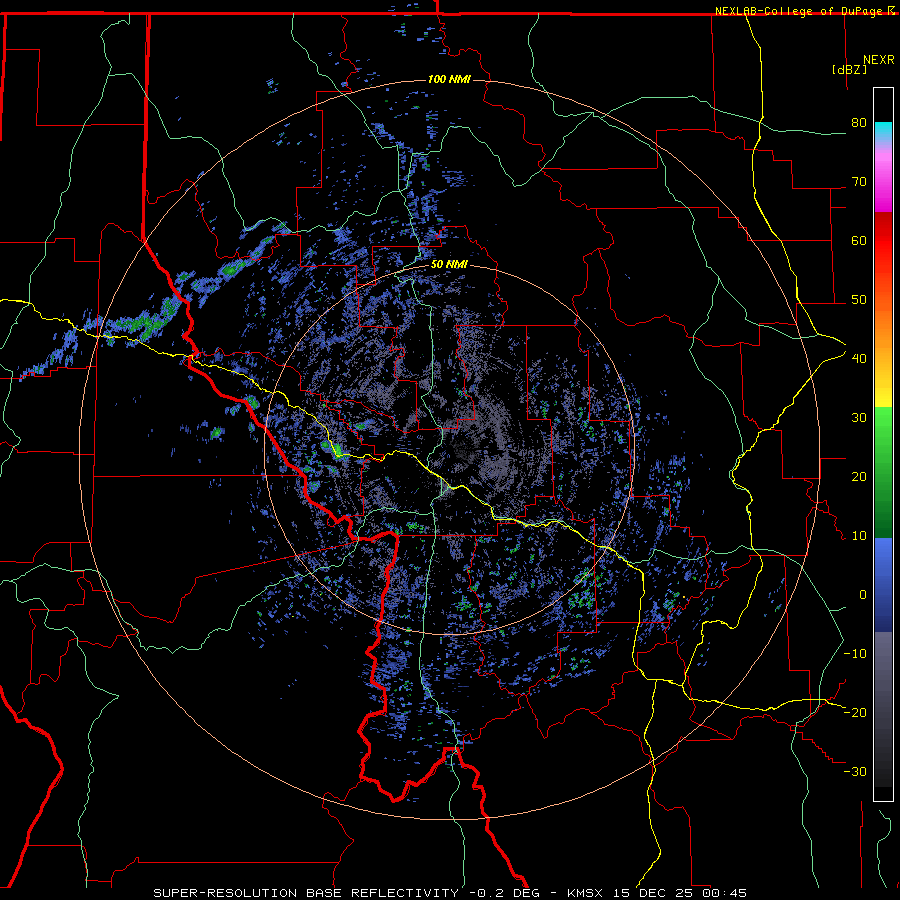
Task: Click the red segment of the color bar
Action: [883, 241]
